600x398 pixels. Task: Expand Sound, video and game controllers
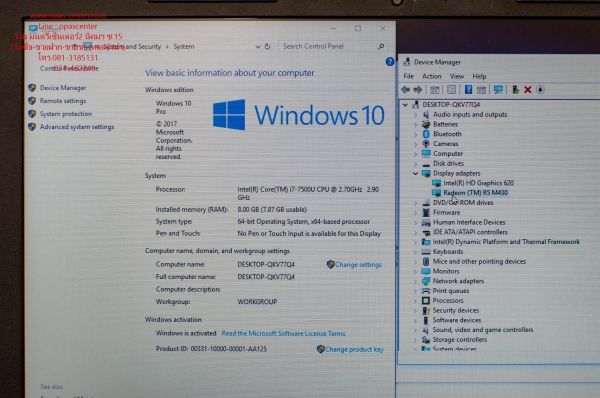click(416, 330)
